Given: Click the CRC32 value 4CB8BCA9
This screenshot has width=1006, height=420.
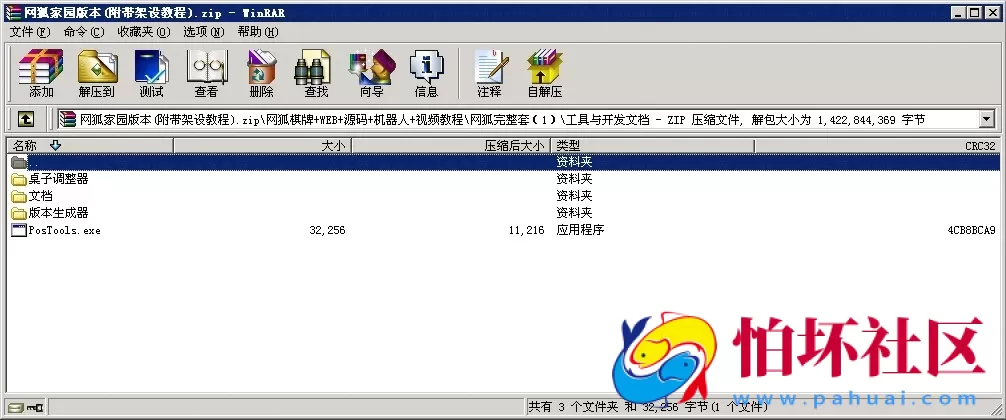Looking at the screenshot, I should (971, 230).
